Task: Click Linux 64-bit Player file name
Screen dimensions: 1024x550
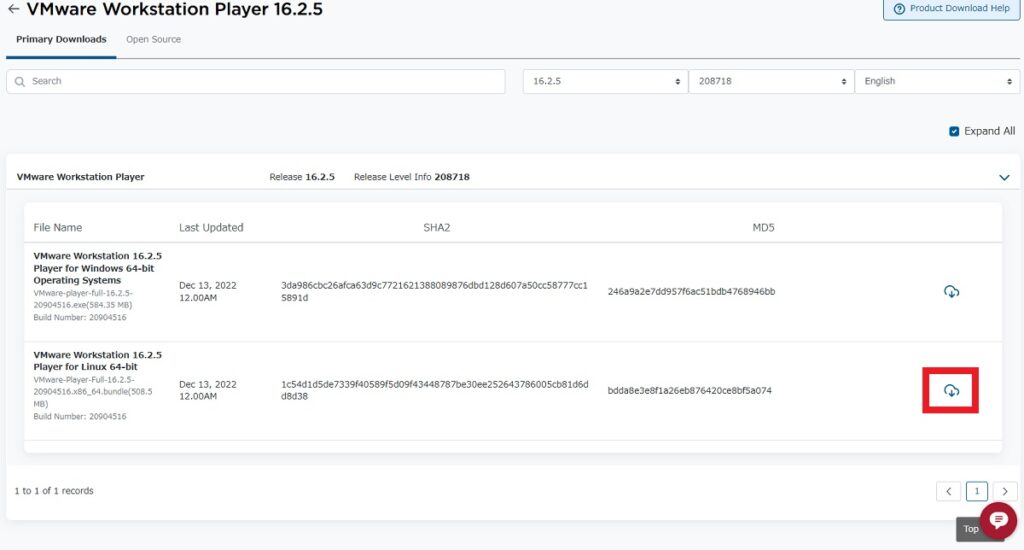Action: (x=97, y=361)
